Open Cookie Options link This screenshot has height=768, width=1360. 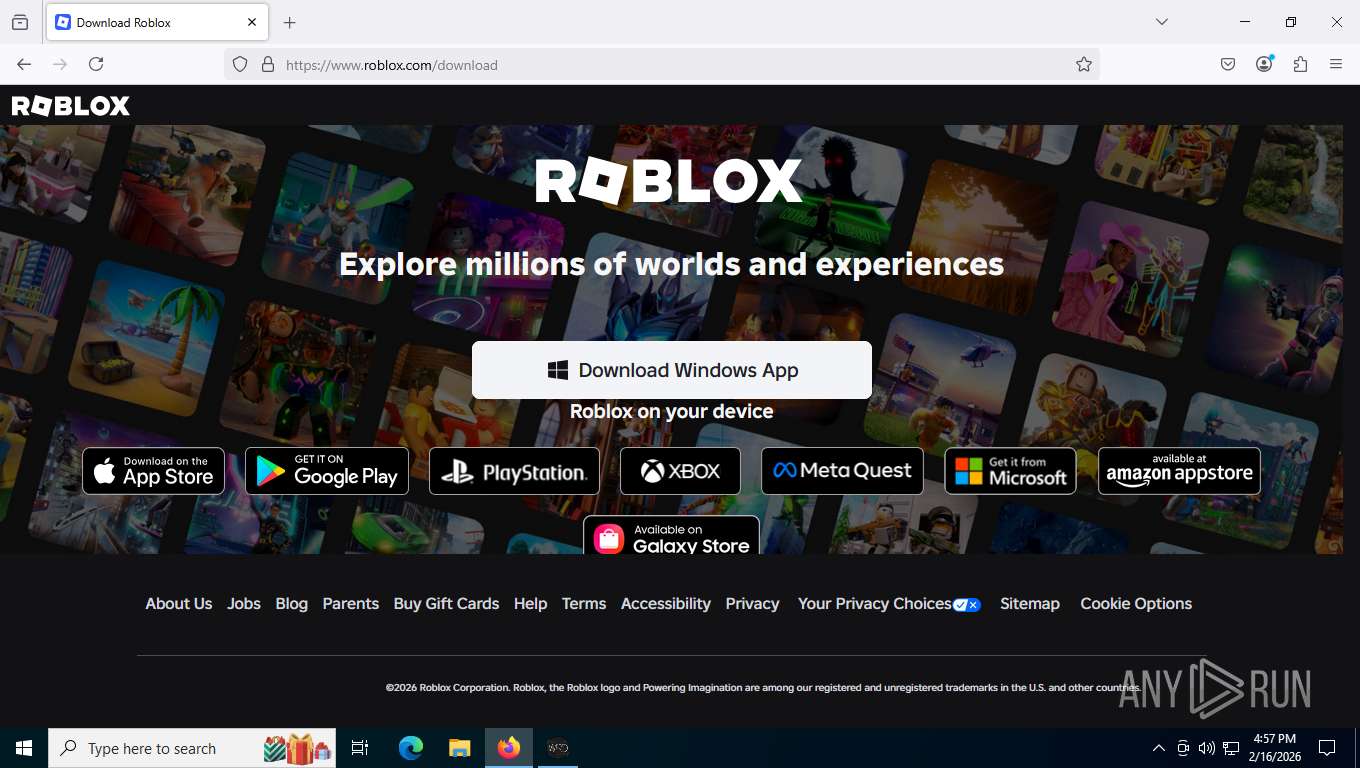(x=1136, y=604)
